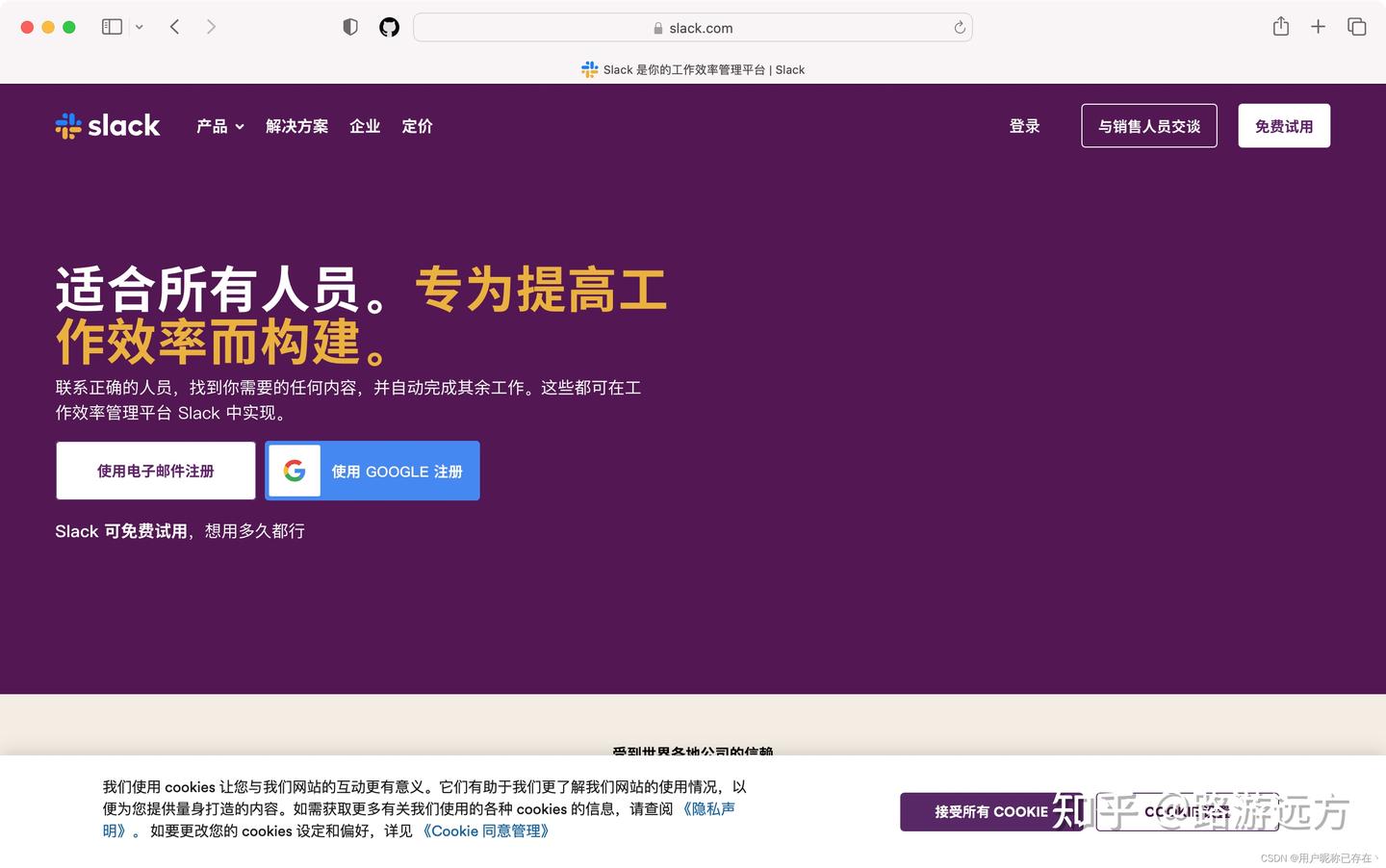
Task: Show the Safari sidebar
Action: pos(111,26)
